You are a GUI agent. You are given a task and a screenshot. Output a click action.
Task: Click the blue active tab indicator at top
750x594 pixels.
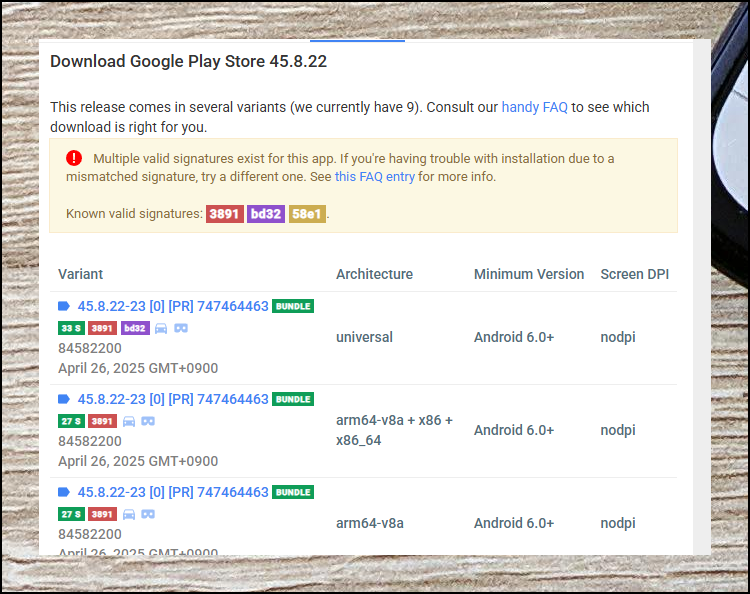(x=357, y=41)
